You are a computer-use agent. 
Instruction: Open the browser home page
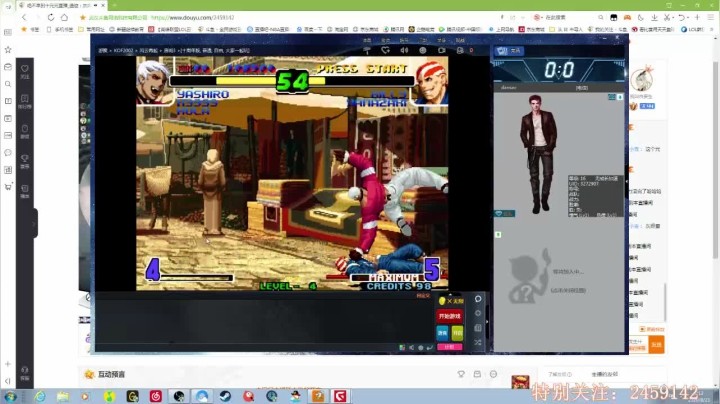pos(64,17)
